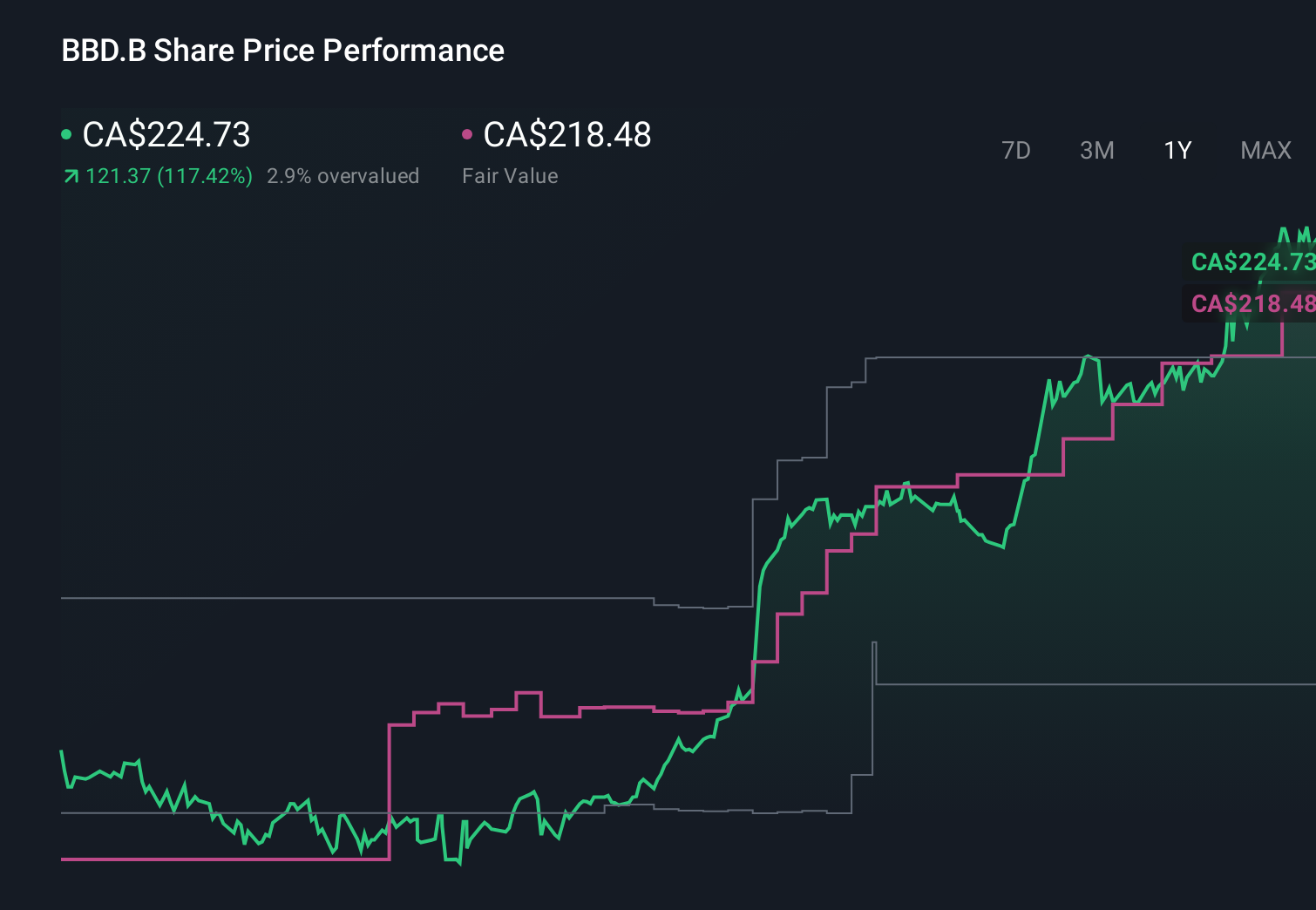Click the green CA$224.73 chart end label

(1252, 261)
